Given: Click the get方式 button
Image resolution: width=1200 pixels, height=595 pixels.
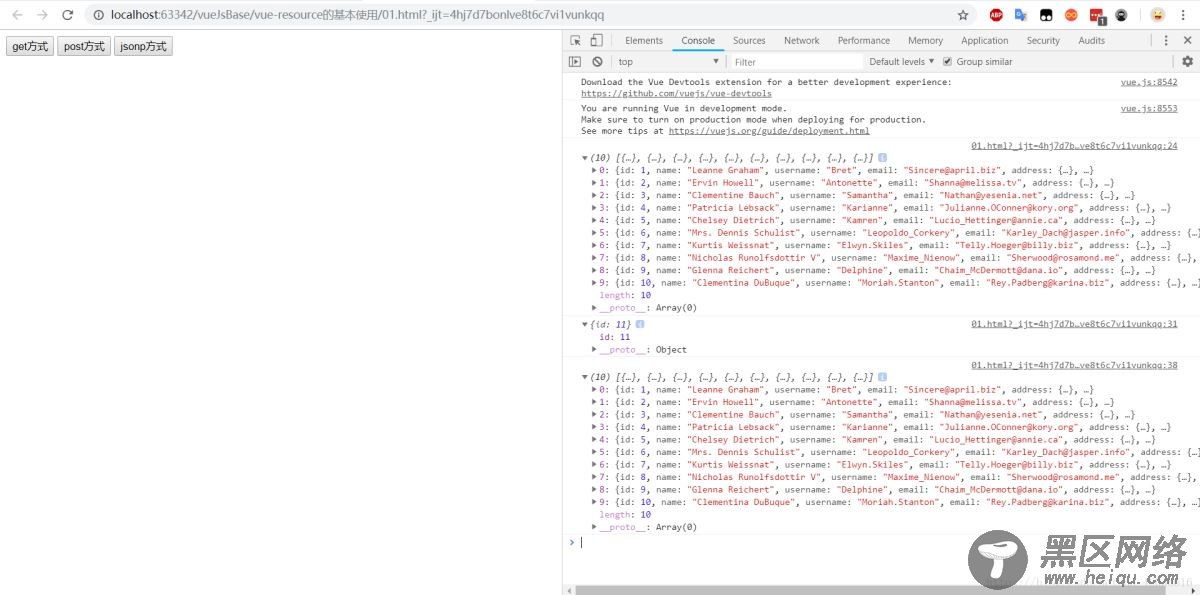Looking at the screenshot, I should click(x=30, y=46).
